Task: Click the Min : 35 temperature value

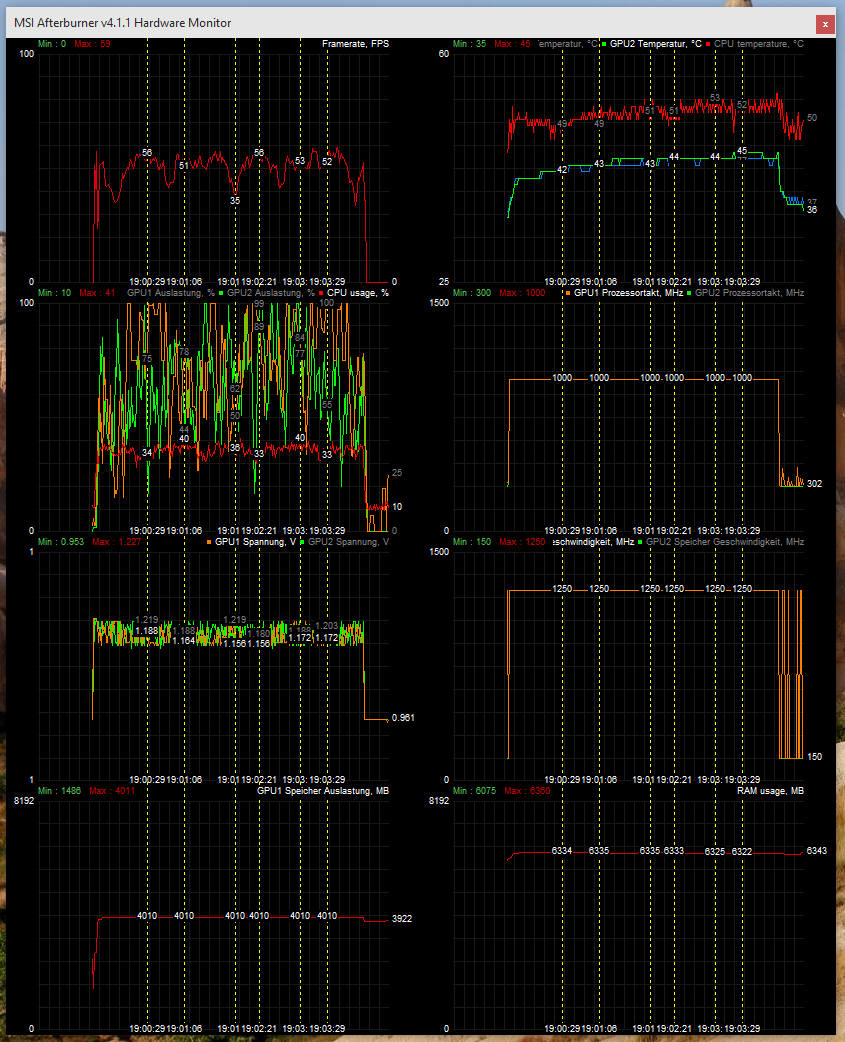Action: [469, 44]
